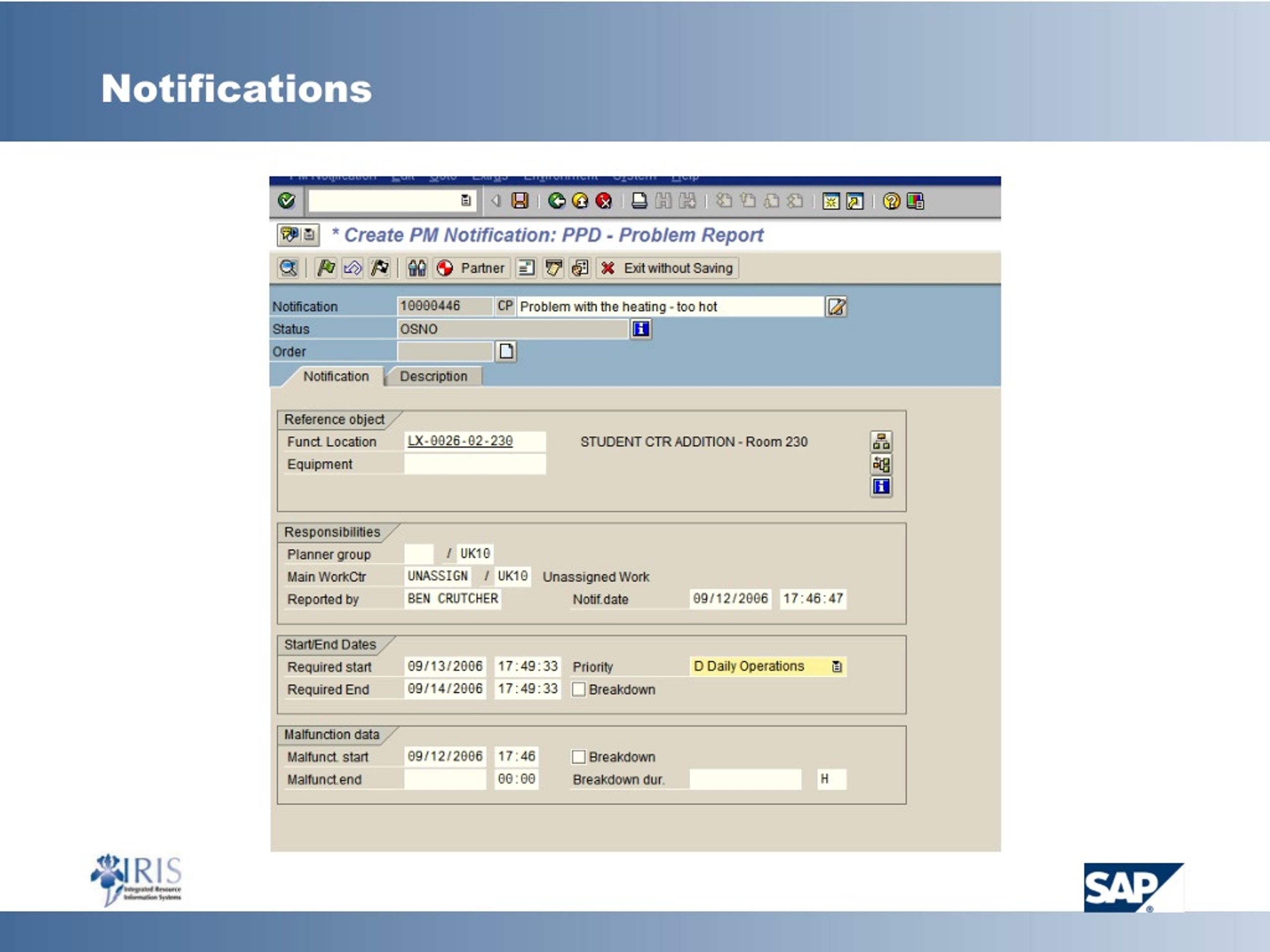Toggle the Breakdown checkbox under Priority
The image size is (1270, 952).
tap(579, 689)
